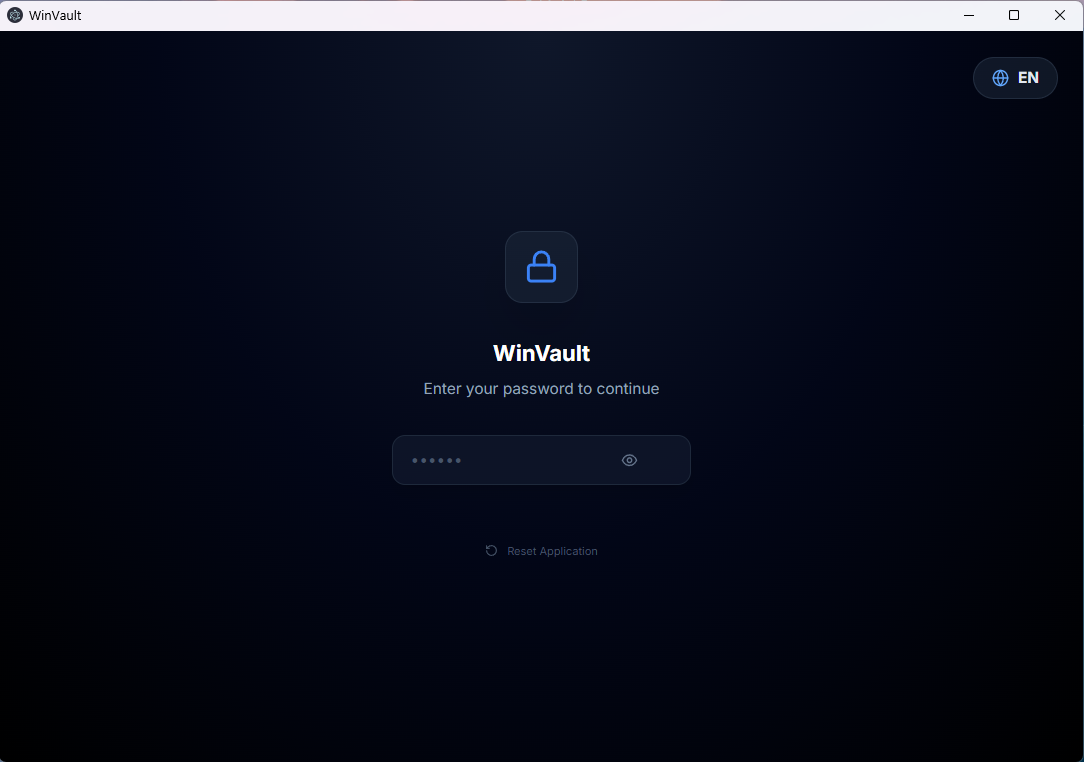
Task: Focus the password input field
Action: point(541,460)
